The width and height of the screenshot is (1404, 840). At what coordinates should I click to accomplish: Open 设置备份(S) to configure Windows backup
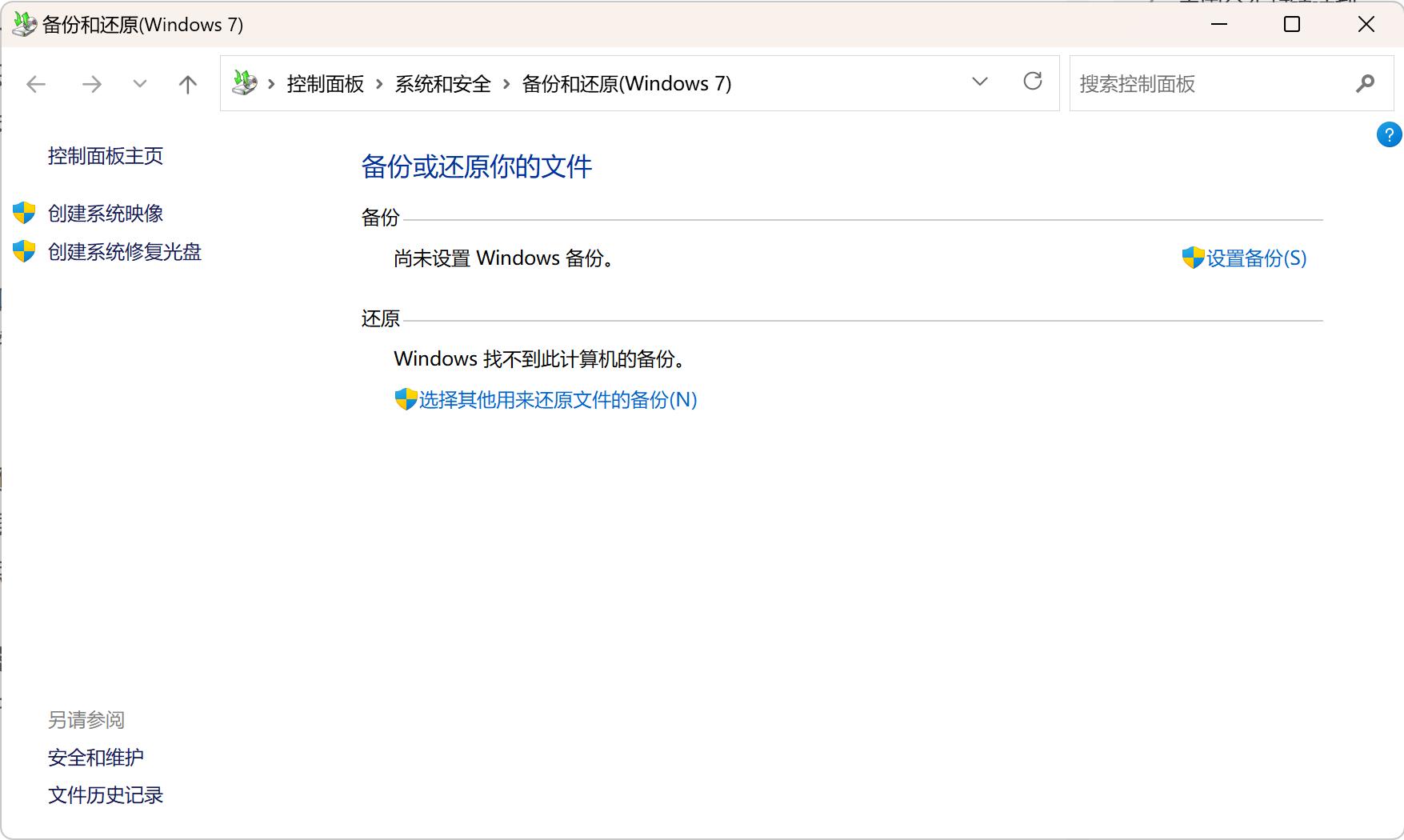pyautogui.click(x=1252, y=258)
